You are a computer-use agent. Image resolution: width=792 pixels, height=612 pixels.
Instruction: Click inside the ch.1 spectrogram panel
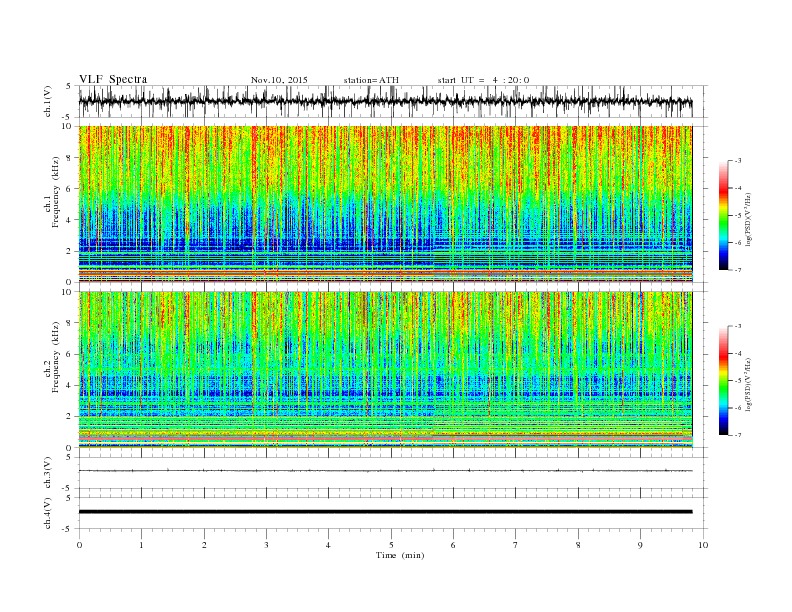385,204
